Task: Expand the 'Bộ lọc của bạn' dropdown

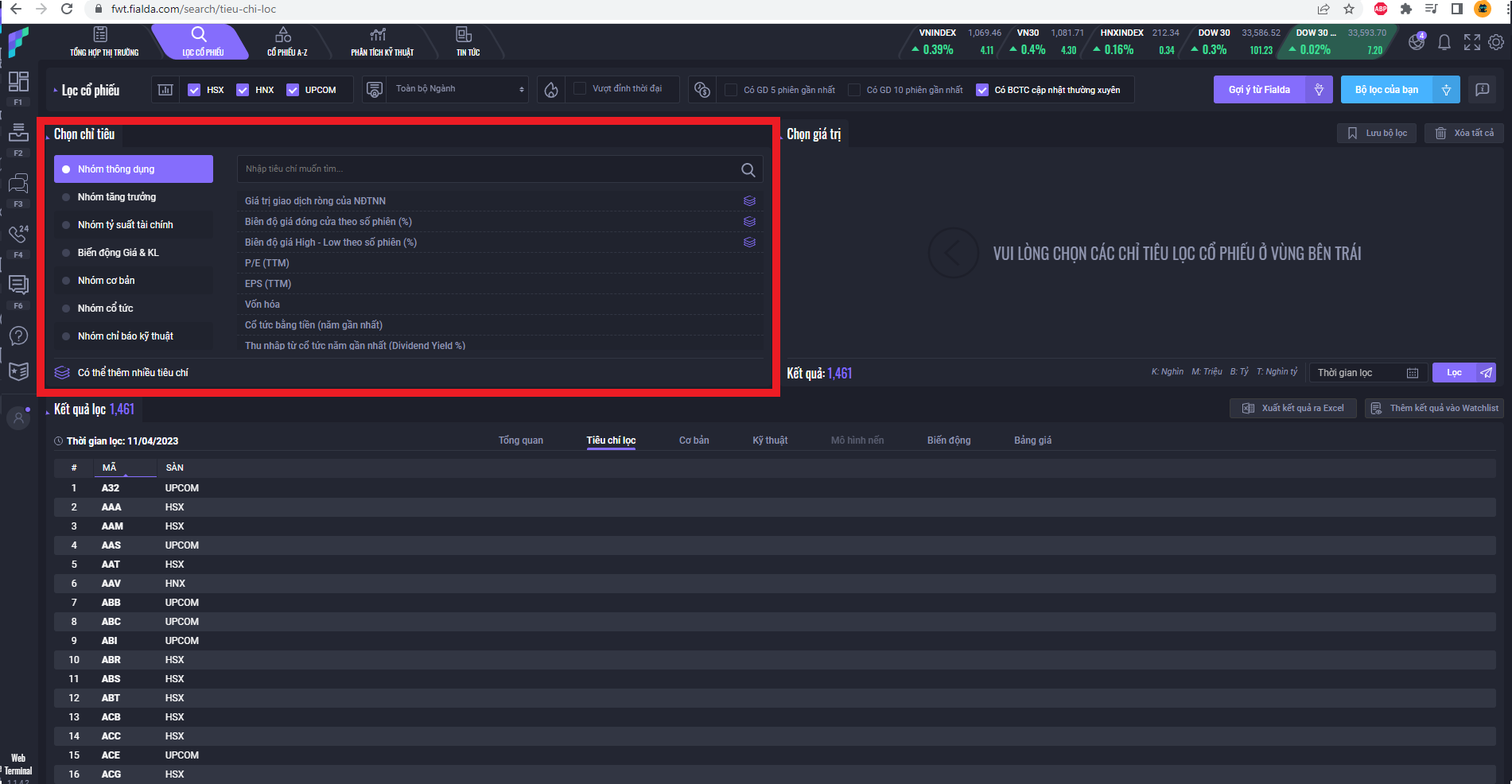Action: click(1446, 90)
